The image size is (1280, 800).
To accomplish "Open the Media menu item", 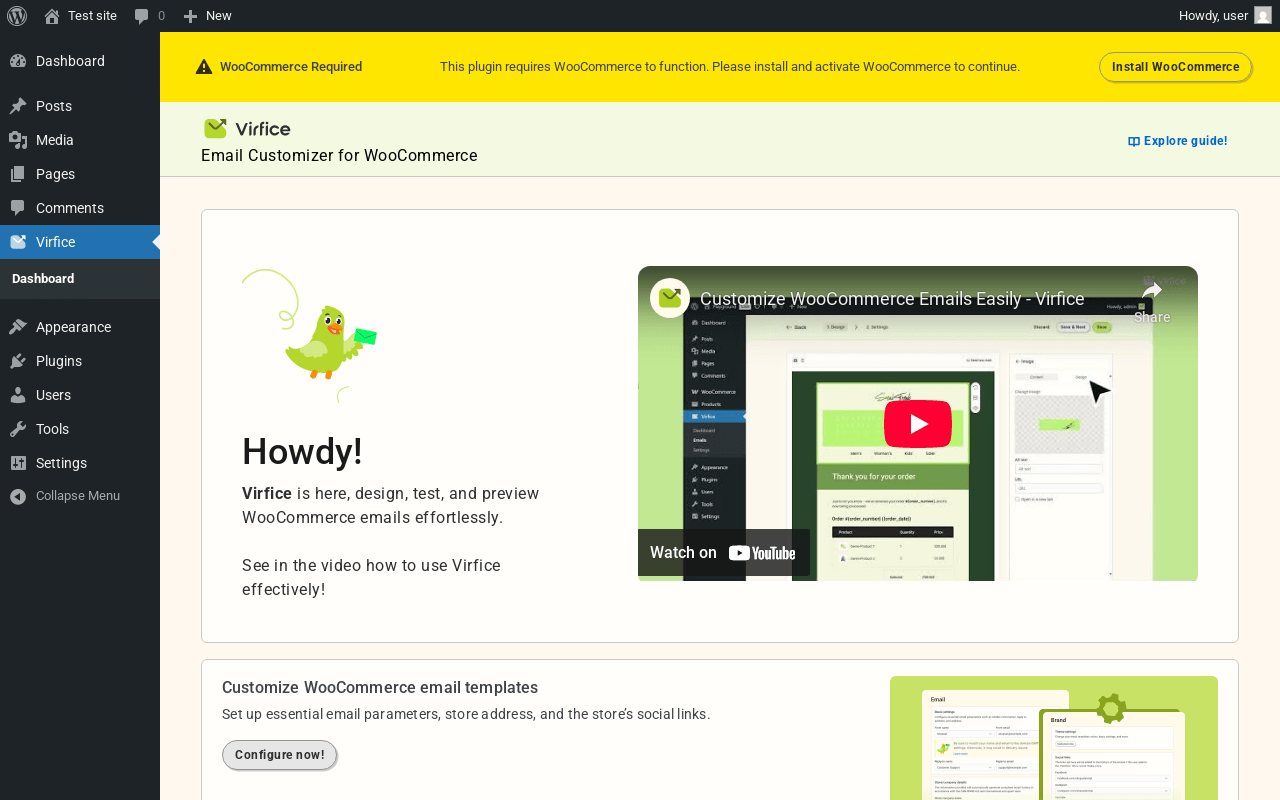I will pyautogui.click(x=80, y=140).
